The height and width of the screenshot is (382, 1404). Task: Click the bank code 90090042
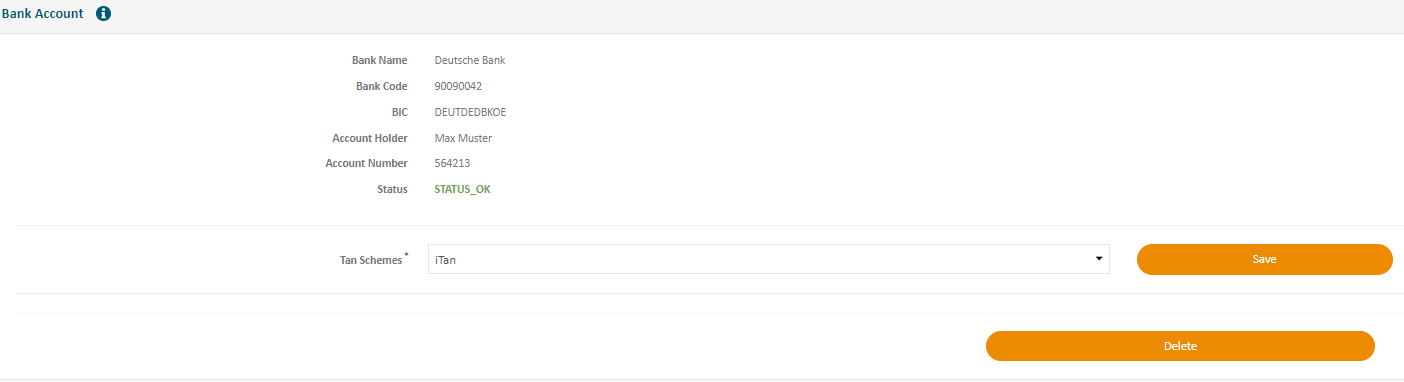tap(458, 86)
